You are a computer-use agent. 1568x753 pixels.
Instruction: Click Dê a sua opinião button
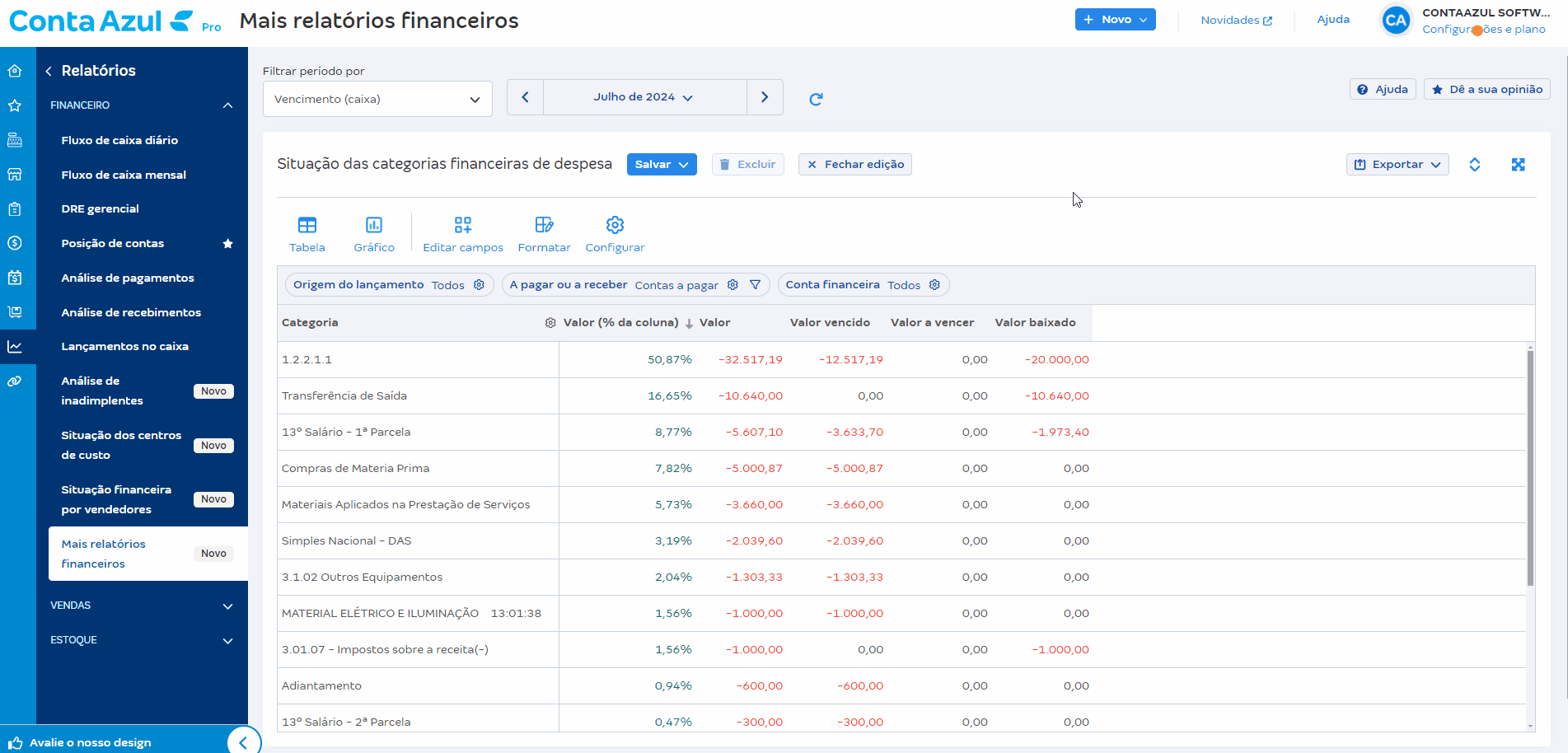(1487, 90)
